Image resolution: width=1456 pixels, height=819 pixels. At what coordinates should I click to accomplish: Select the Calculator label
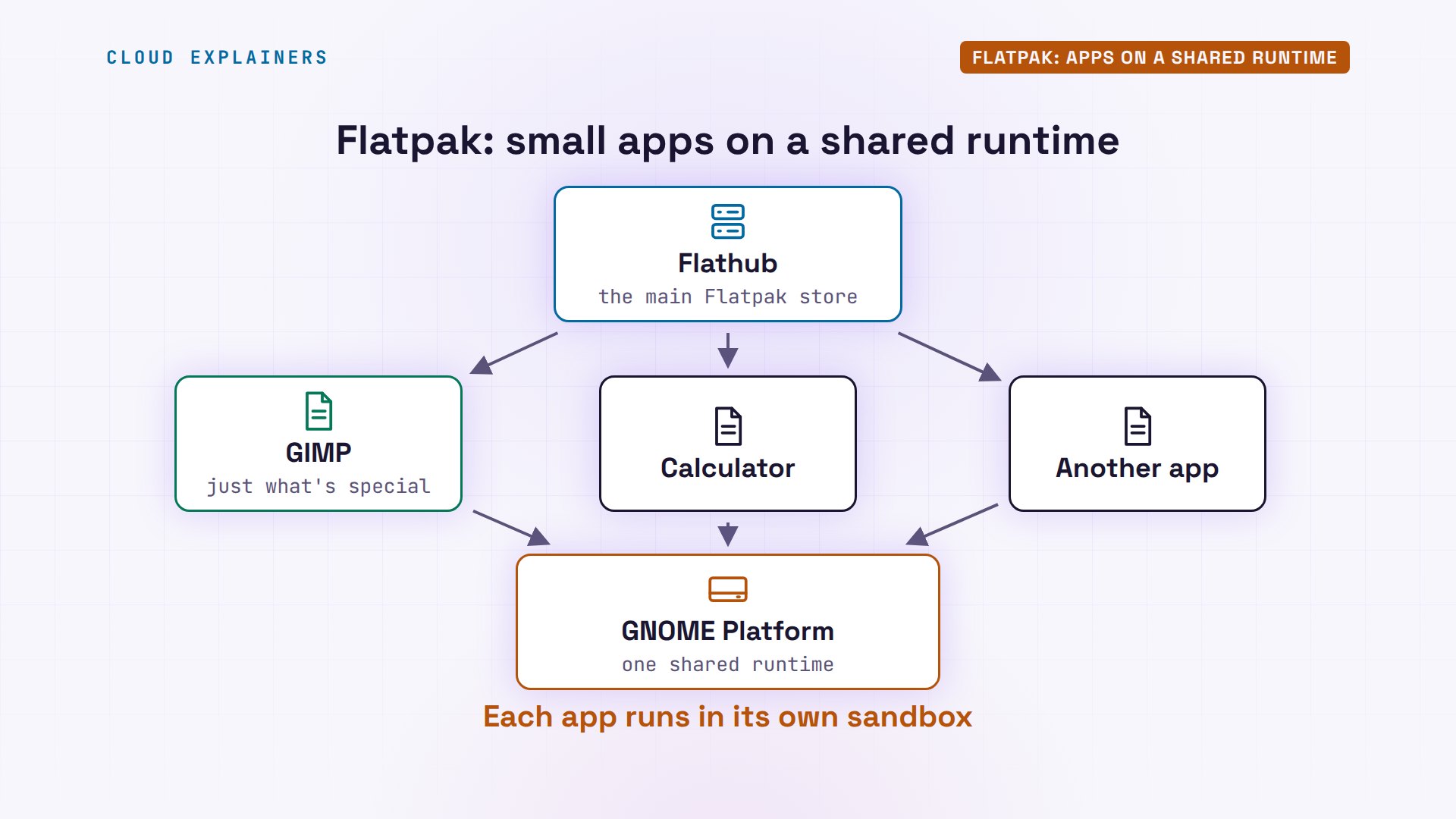coord(728,468)
